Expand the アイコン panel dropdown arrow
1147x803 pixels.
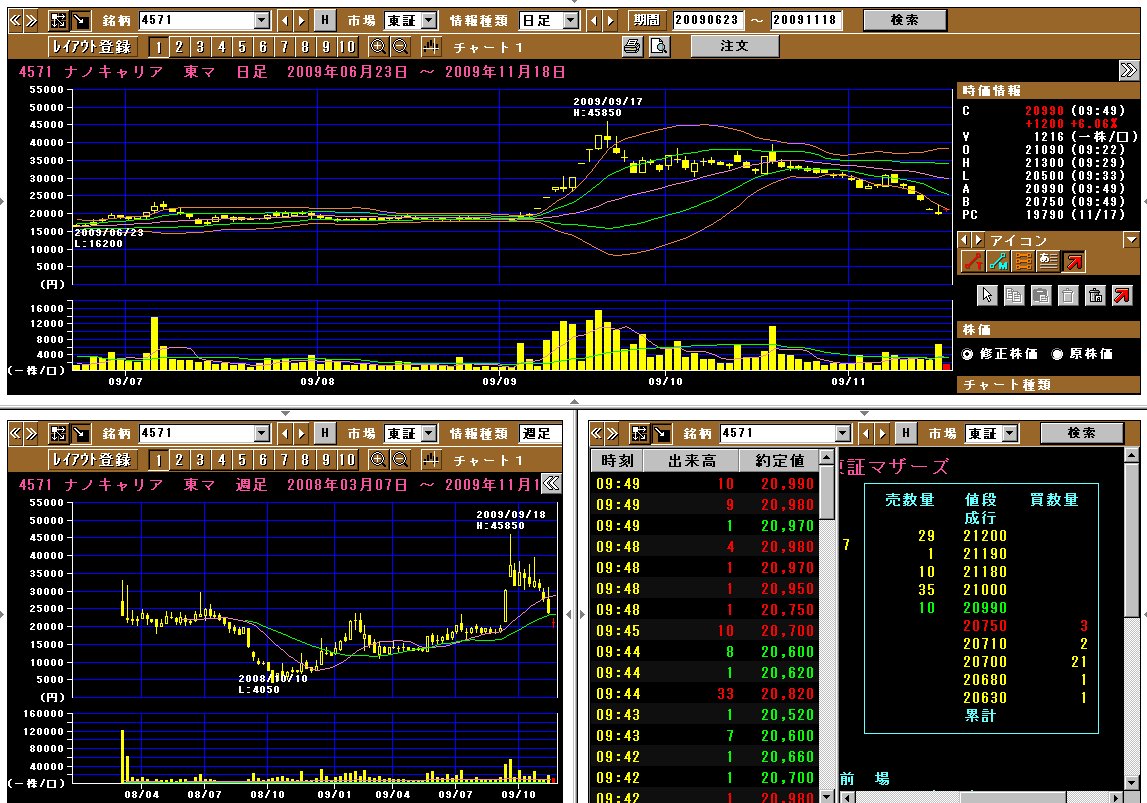[1131, 240]
